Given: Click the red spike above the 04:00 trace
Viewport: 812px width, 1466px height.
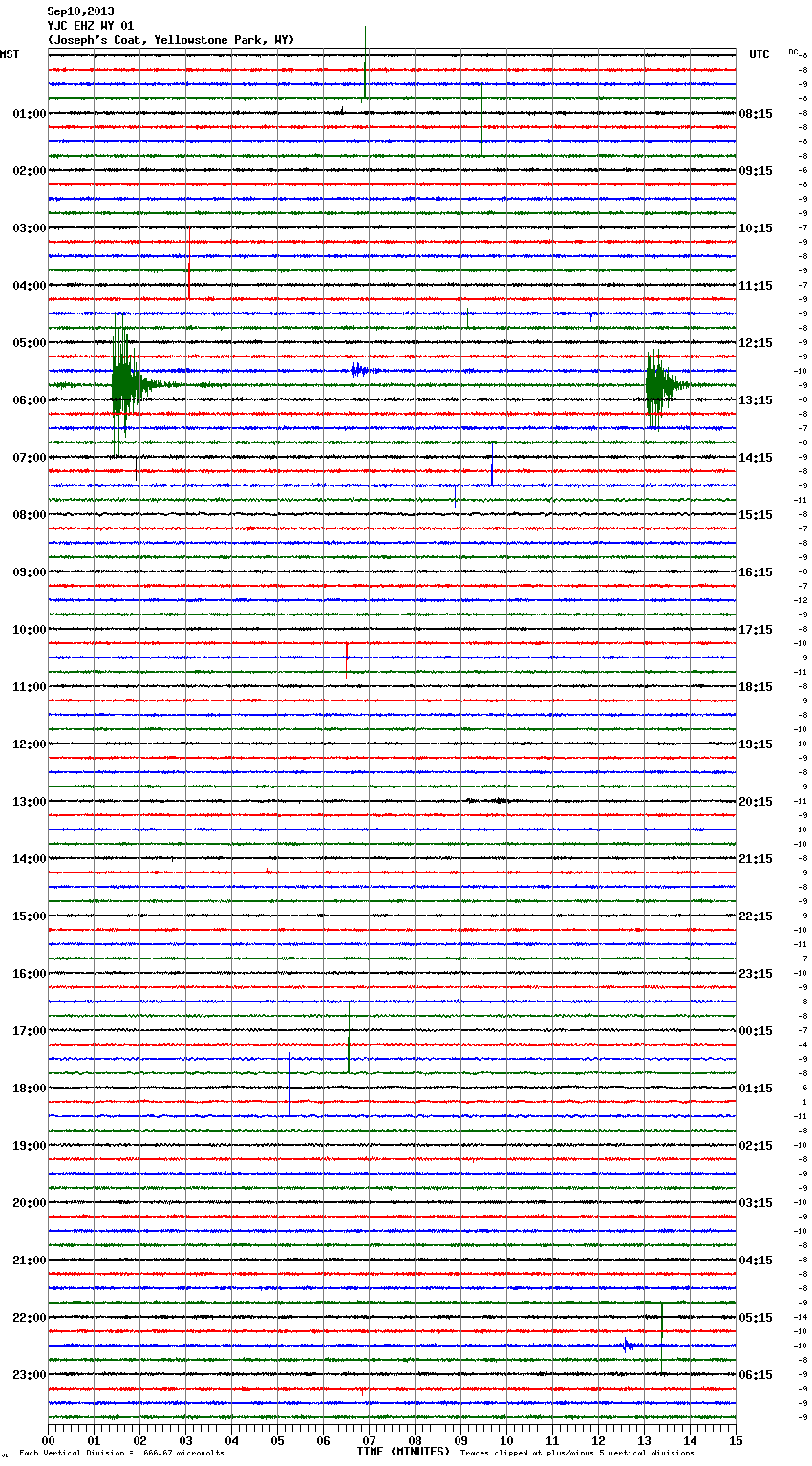Looking at the screenshot, I should pos(189,263).
